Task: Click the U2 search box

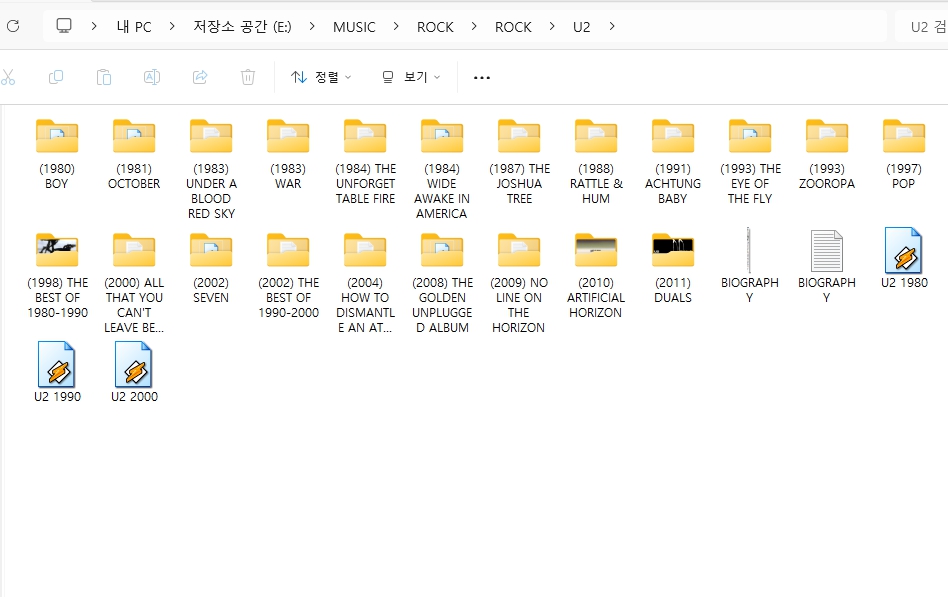Action: (922, 27)
